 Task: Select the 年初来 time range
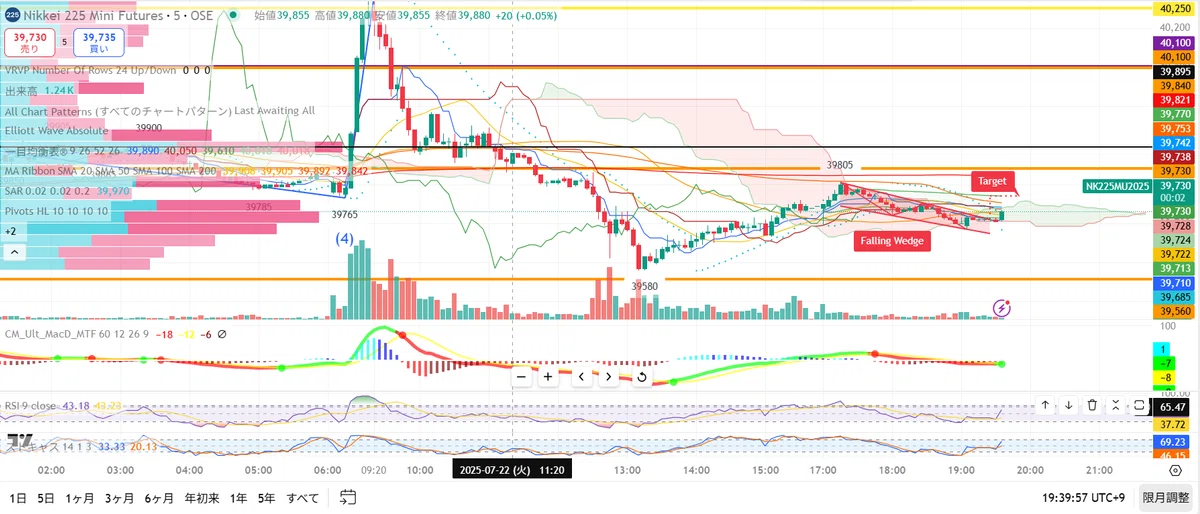(x=201, y=497)
